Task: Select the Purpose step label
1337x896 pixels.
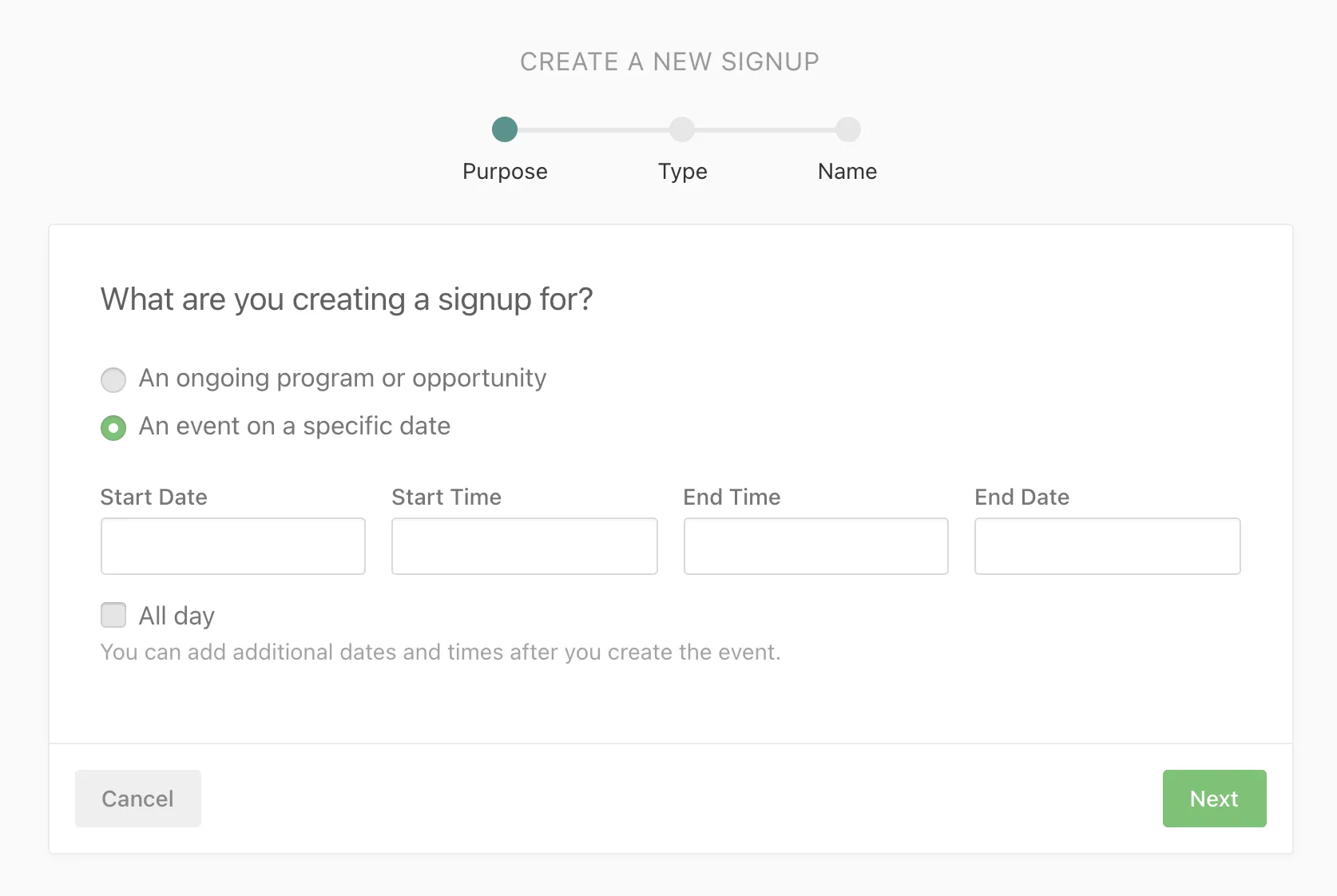Action: click(x=505, y=172)
